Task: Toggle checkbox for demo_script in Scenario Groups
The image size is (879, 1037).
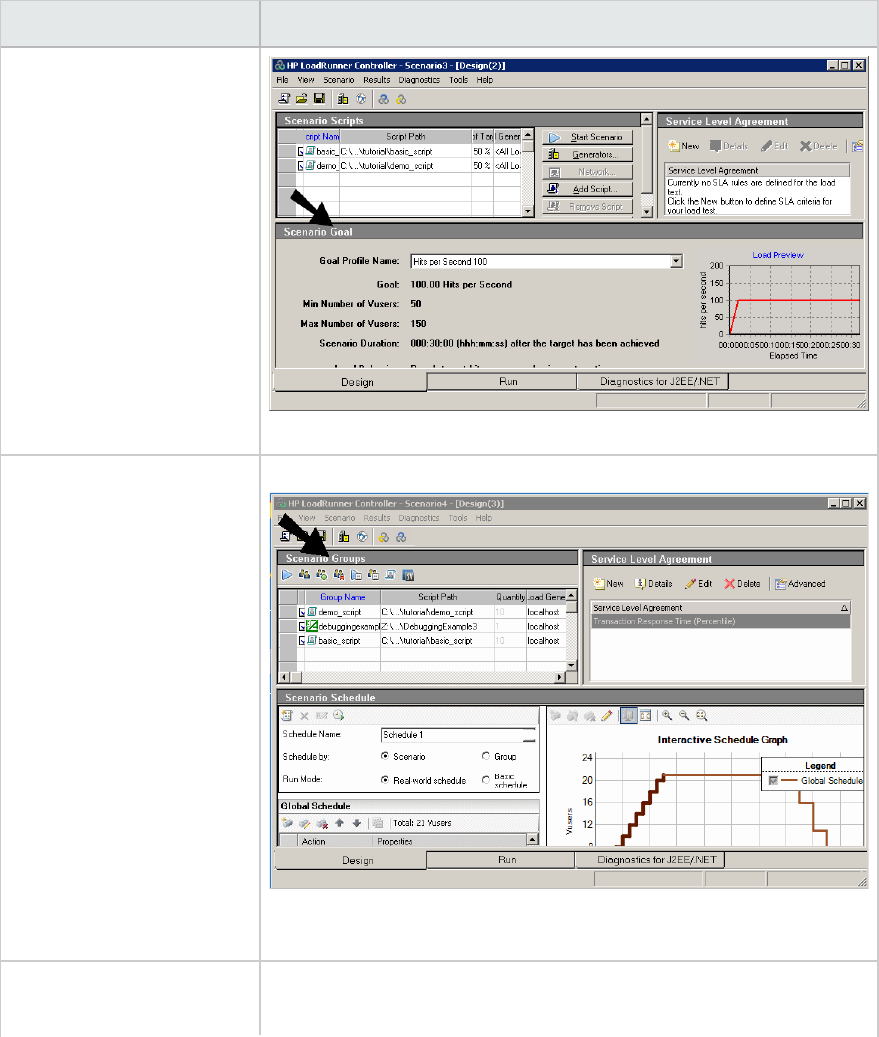Action: click(x=302, y=612)
